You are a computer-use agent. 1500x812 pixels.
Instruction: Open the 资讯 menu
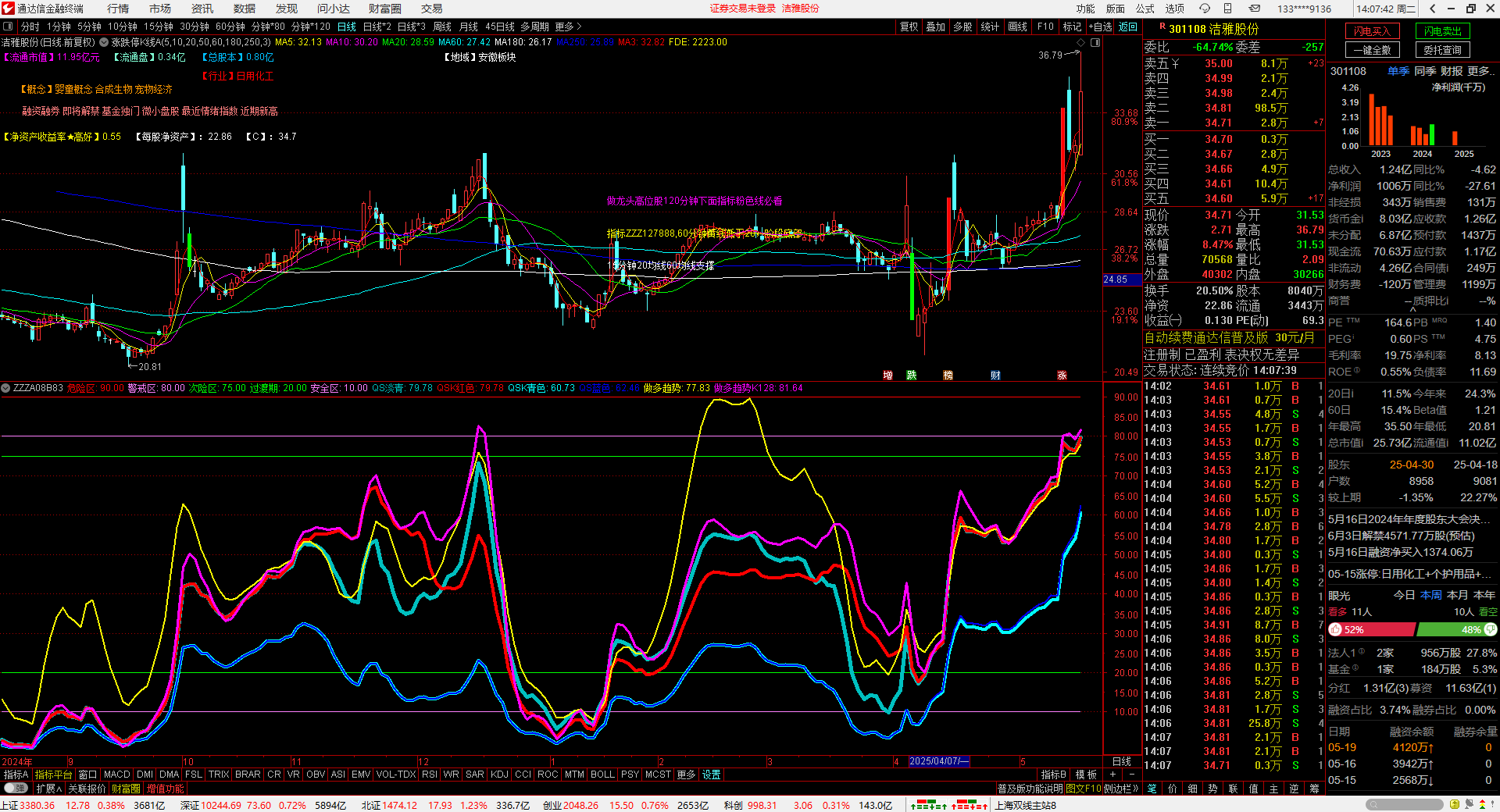click(x=202, y=9)
